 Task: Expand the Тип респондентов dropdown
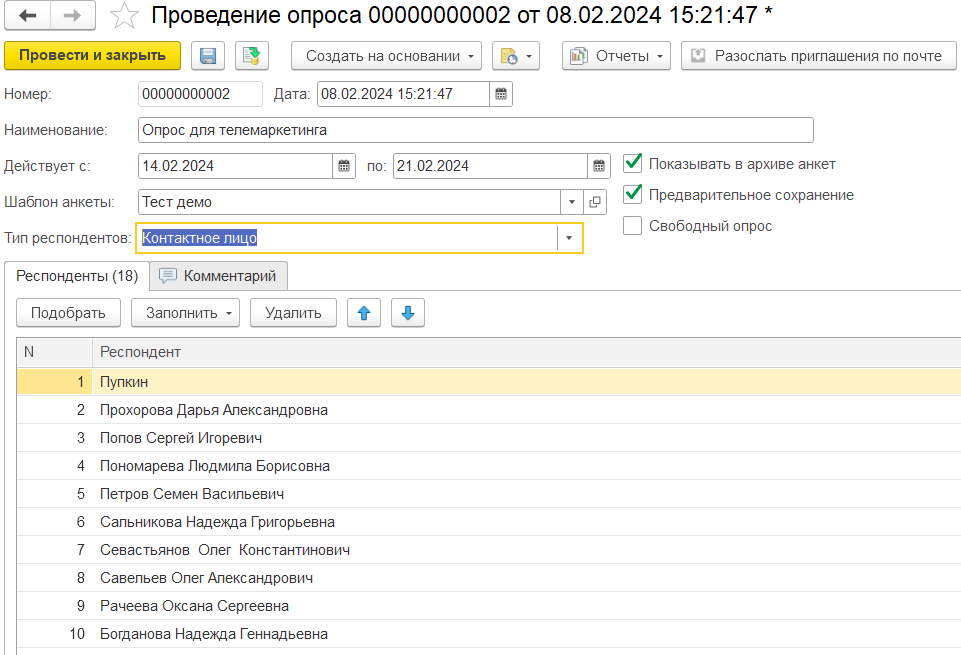tap(569, 238)
